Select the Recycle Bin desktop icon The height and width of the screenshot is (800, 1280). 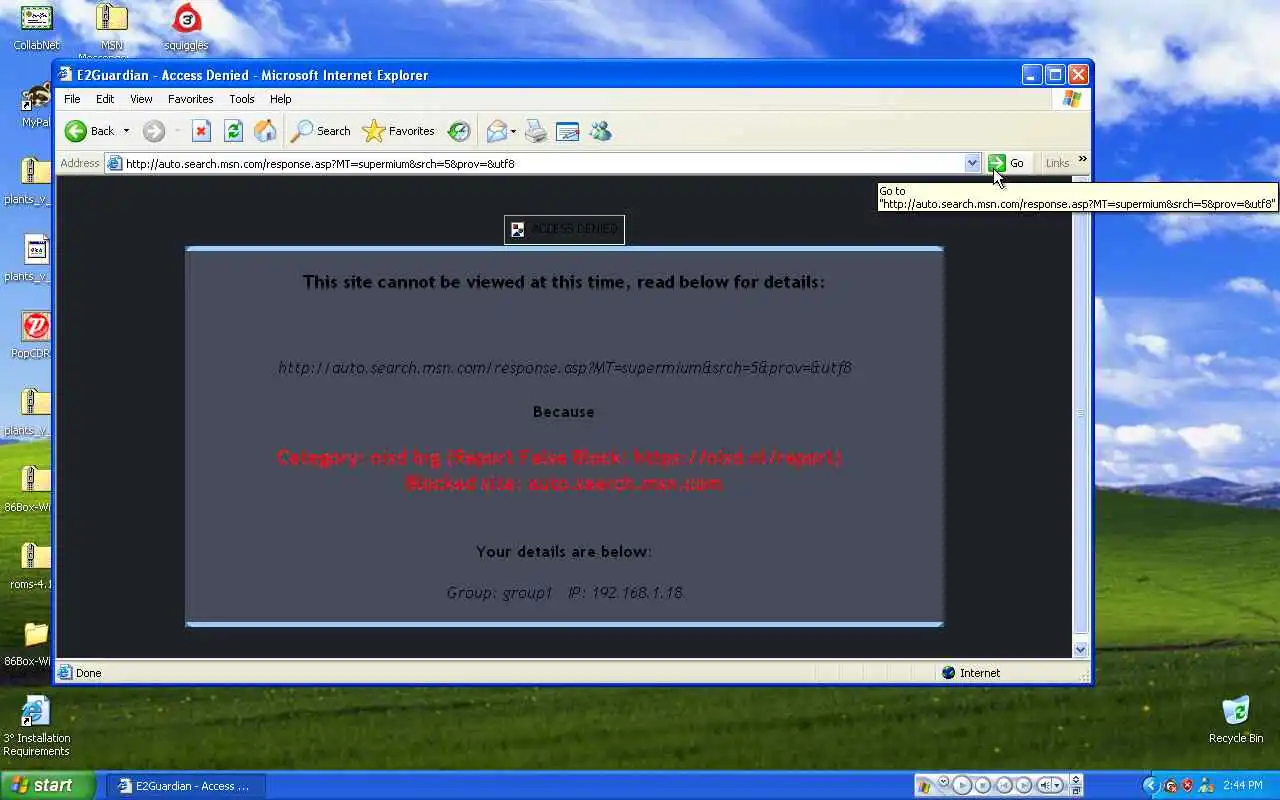pos(1236,719)
